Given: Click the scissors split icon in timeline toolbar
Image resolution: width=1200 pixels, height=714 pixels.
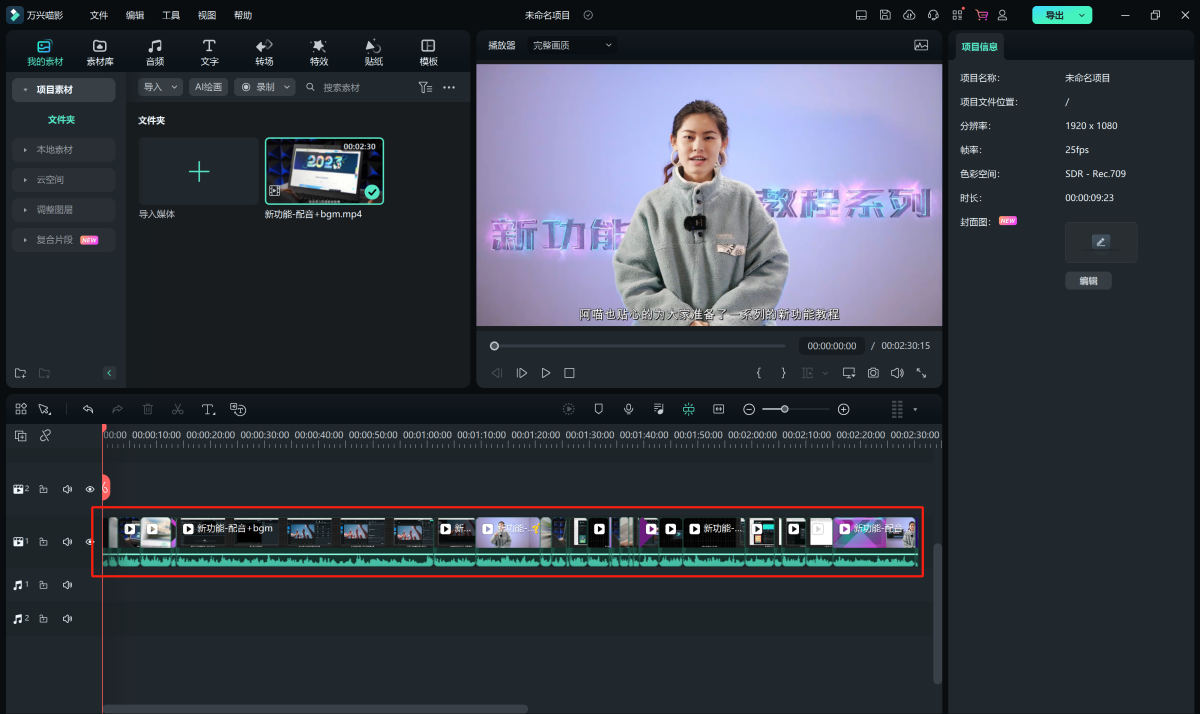Looking at the screenshot, I should coord(177,409).
